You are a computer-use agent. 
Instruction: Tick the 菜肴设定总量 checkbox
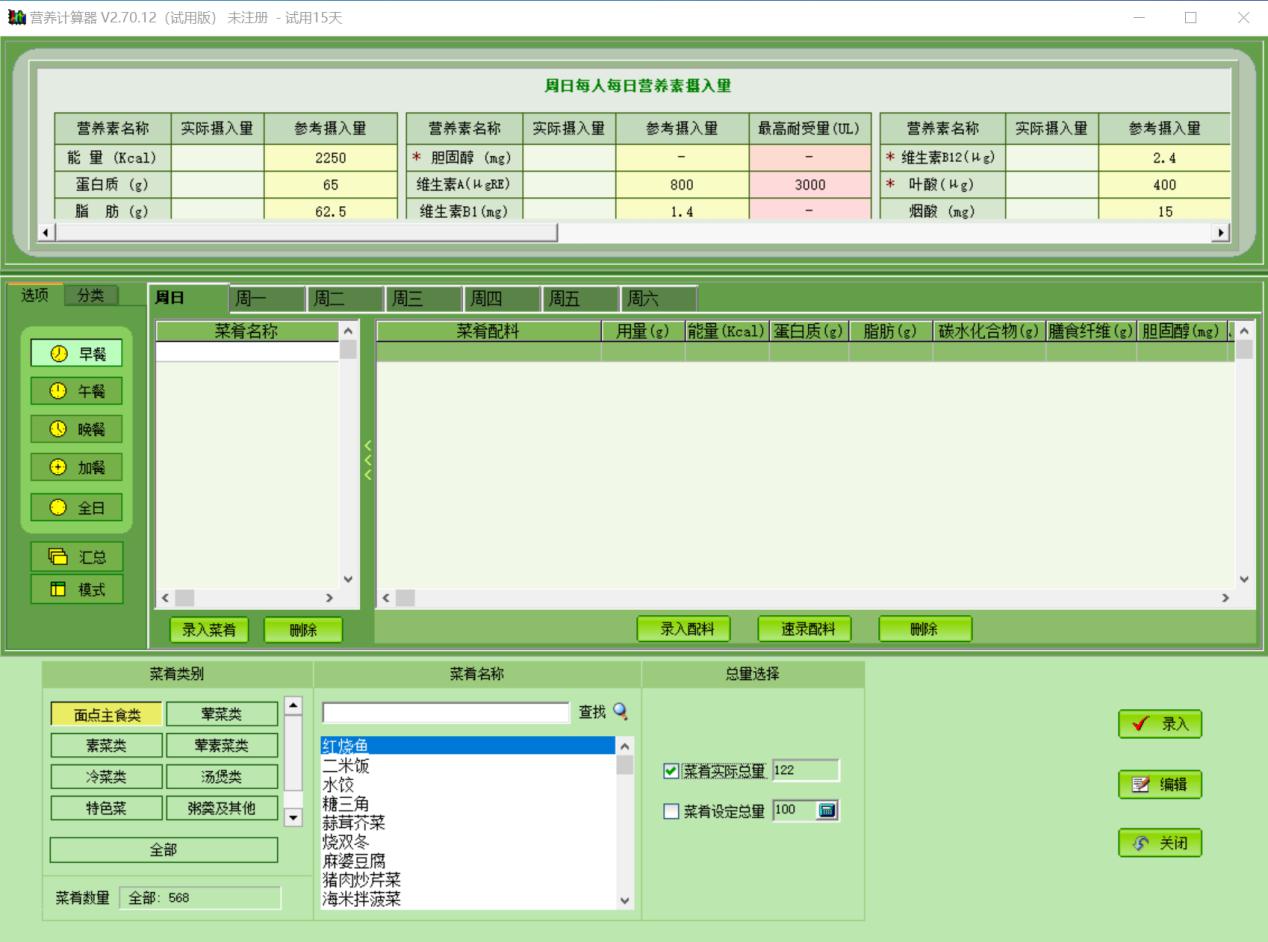671,811
